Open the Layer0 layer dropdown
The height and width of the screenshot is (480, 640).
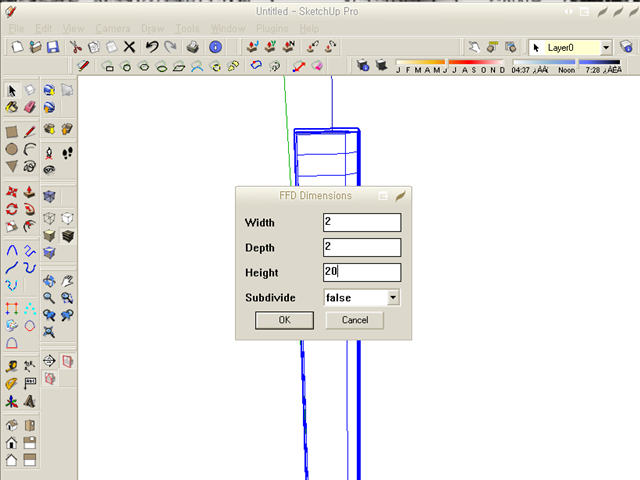pos(606,48)
